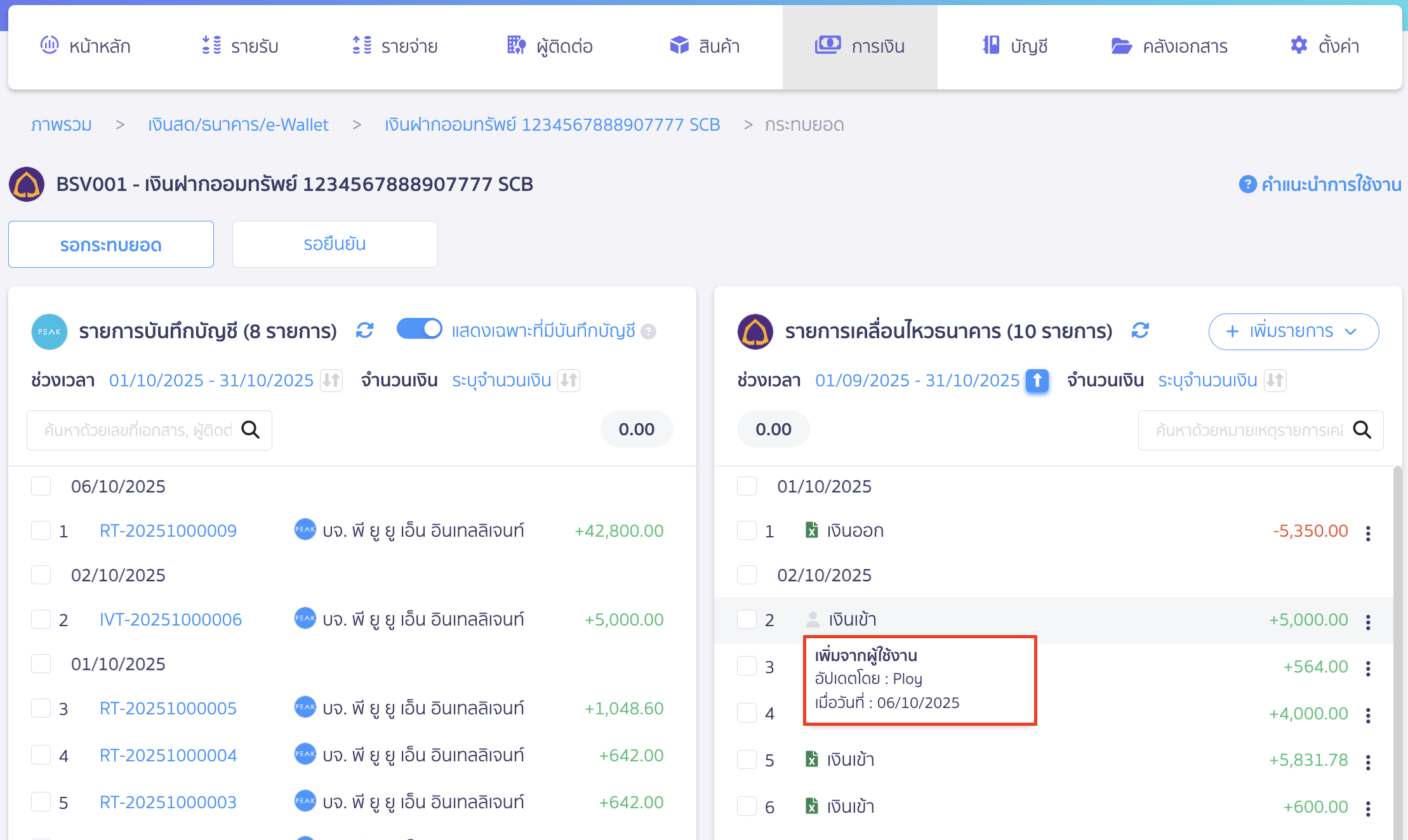Open three-dot menu for -5,350.00 transaction
1408x840 pixels.
coord(1368,533)
